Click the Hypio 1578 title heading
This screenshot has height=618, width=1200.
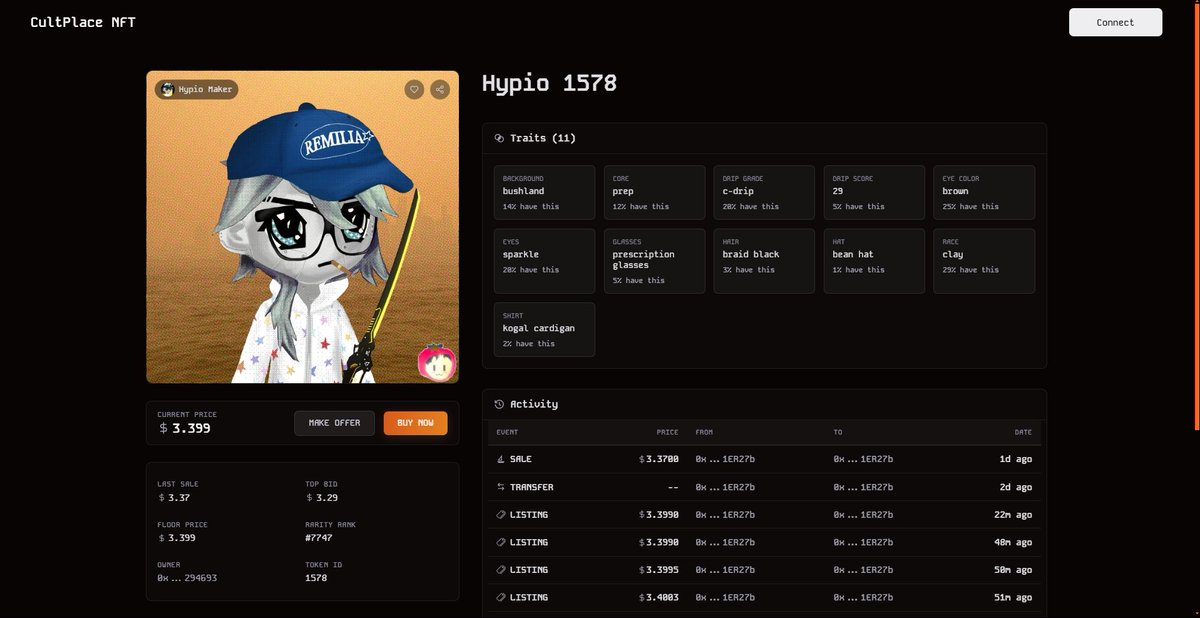tap(549, 83)
